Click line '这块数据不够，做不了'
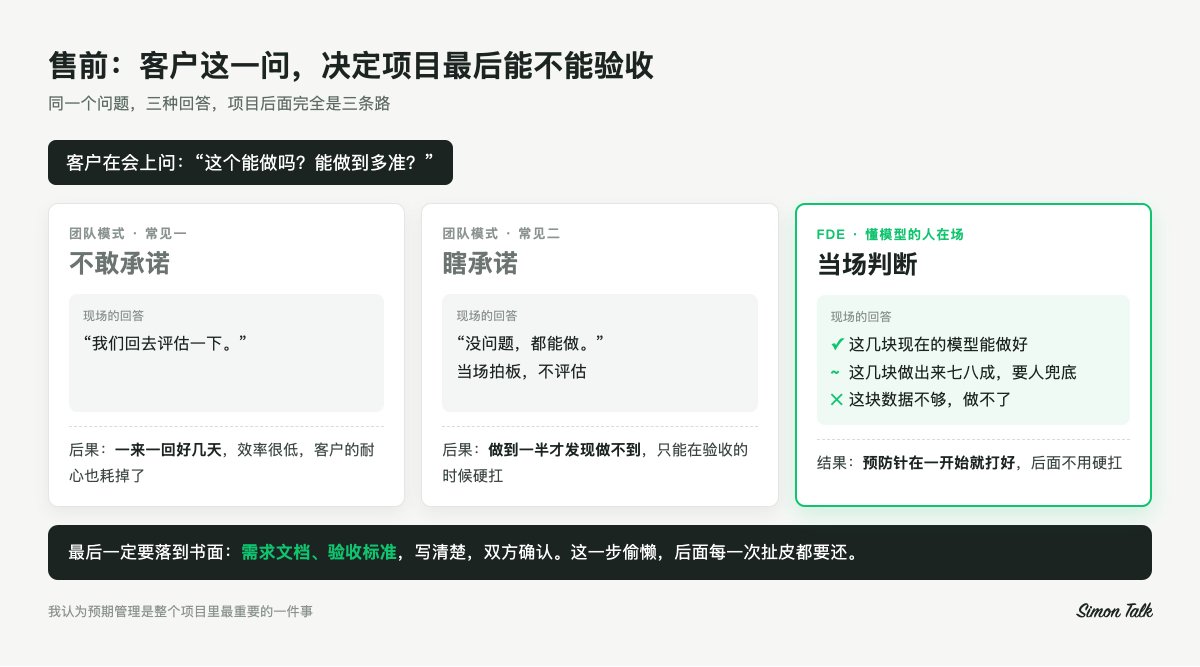Viewport: 1200px width, 667px height. coord(931,399)
